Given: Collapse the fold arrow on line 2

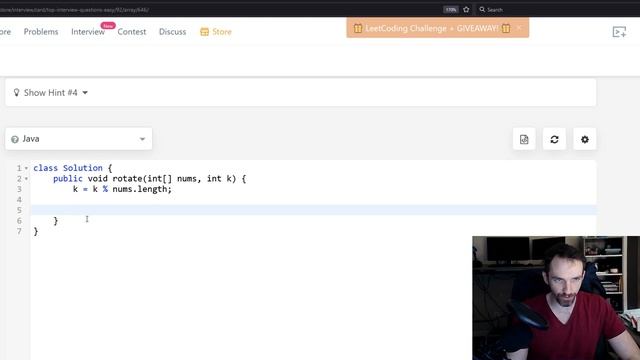Looking at the screenshot, I should tap(27, 179).
